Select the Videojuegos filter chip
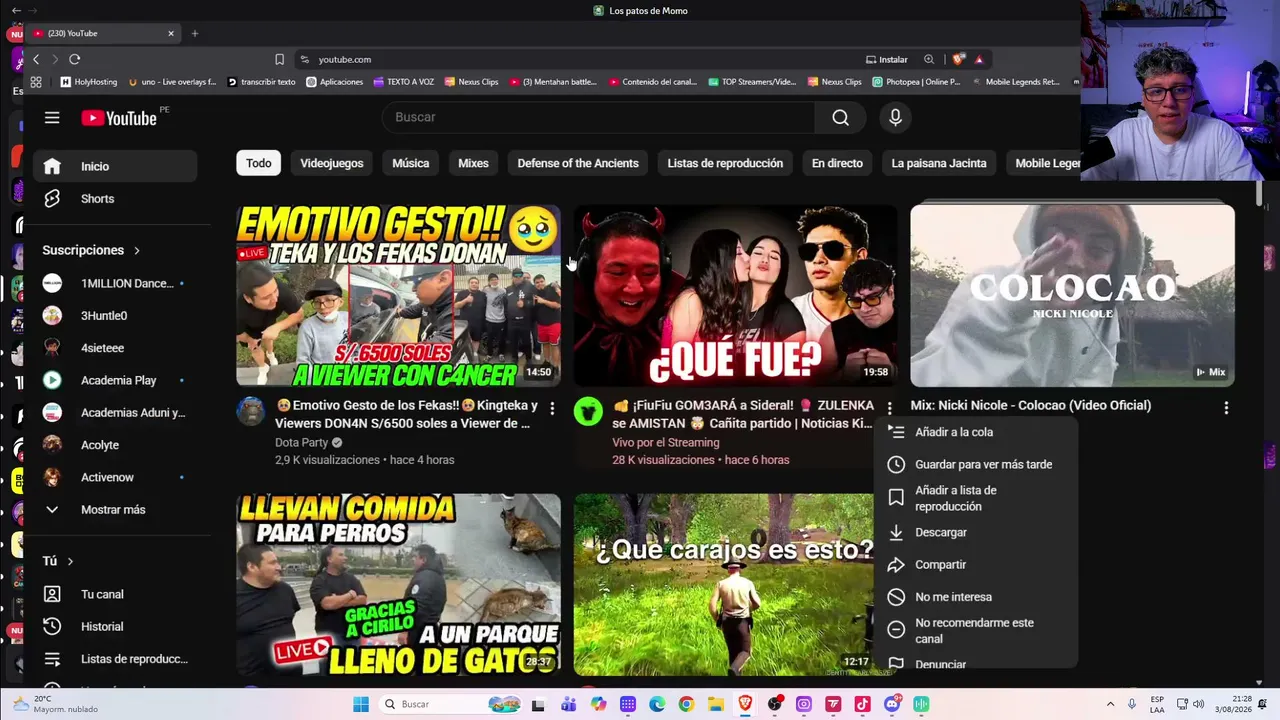Viewport: 1280px width, 720px height. point(332,163)
